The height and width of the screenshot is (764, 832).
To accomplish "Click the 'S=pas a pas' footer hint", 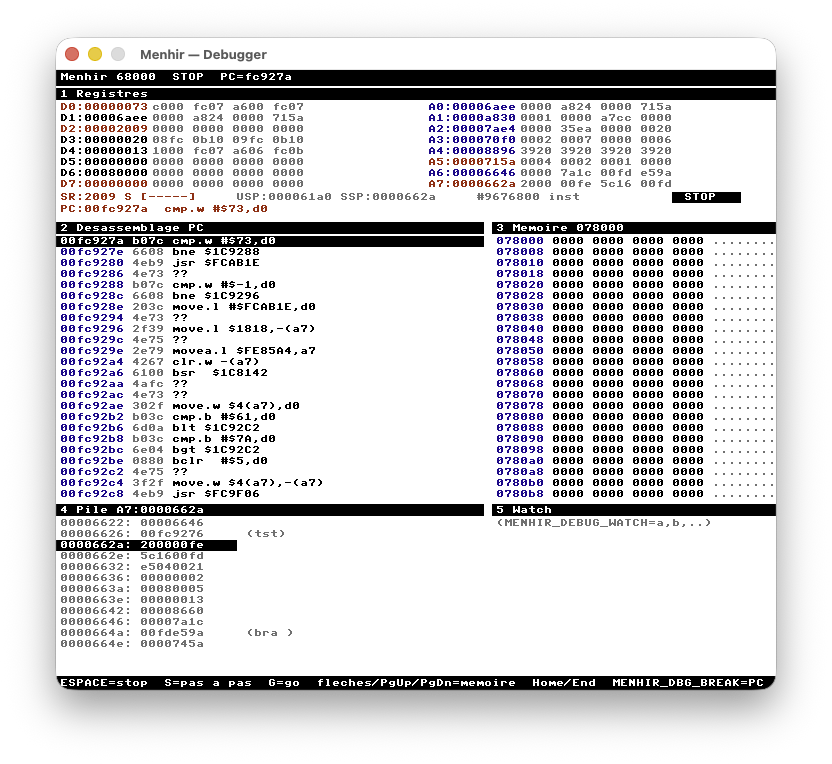I will click(x=208, y=683).
